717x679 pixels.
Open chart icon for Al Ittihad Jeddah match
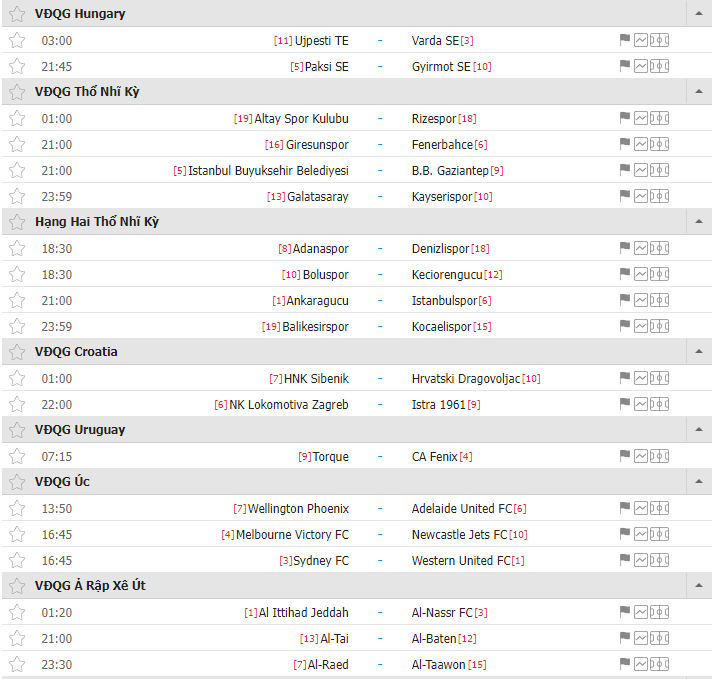click(641, 612)
